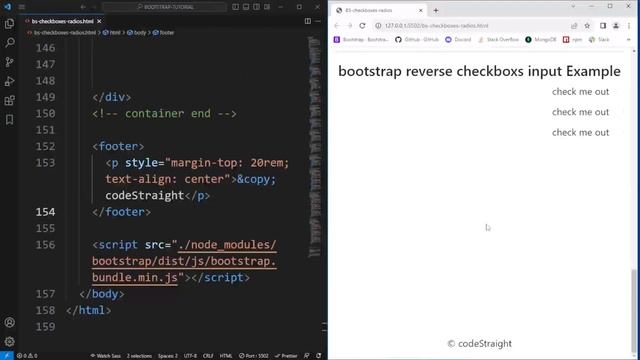Change encoding via UTF-8 status item

click(x=190, y=356)
